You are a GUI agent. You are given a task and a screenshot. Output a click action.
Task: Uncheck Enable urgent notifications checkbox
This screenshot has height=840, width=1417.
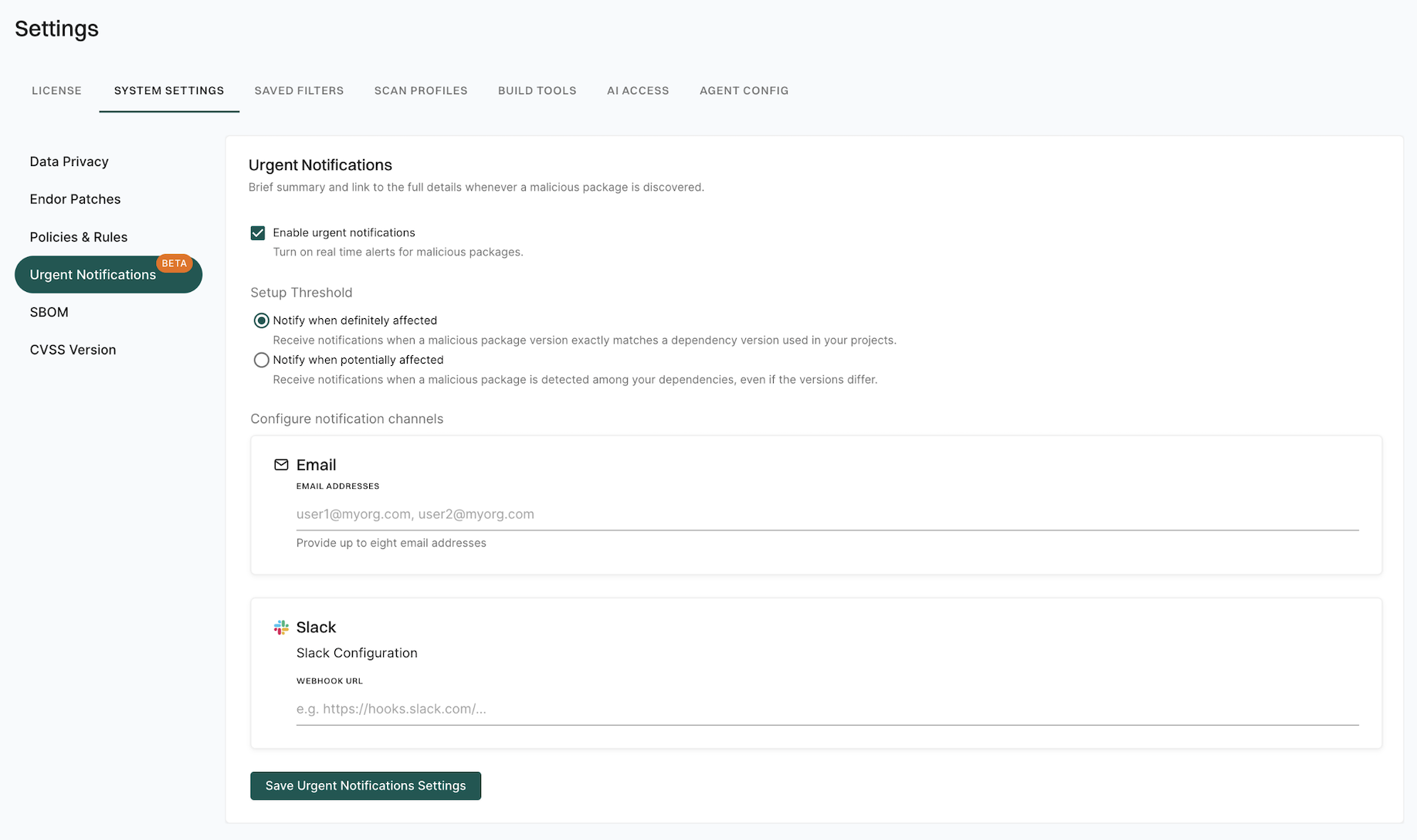258,233
